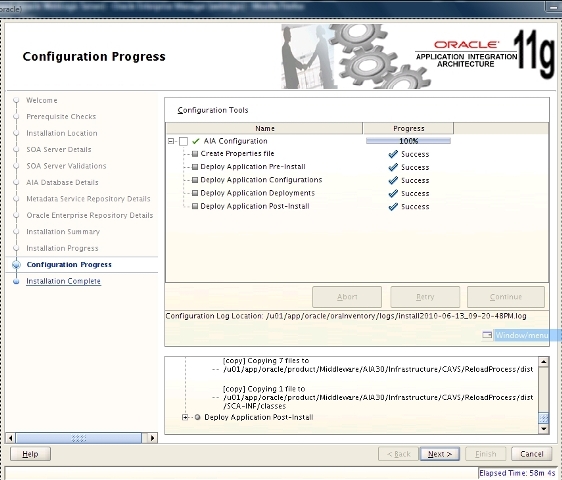Click the sidebar horizontal scrollbar right arrow
Viewport: 562px width, 480px height.
(152, 438)
